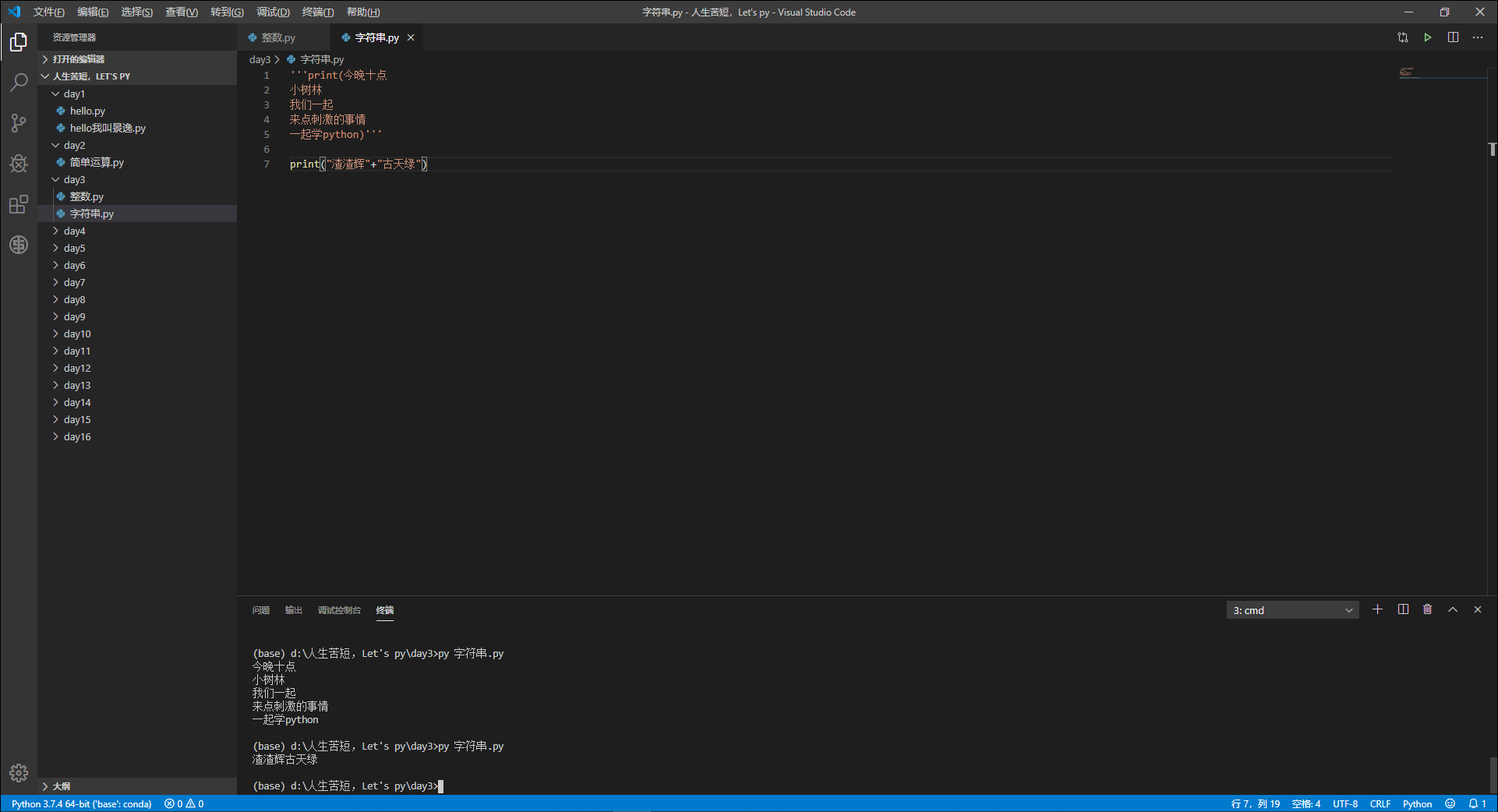The image size is (1498, 812).
Task: Close the 字符串.py editor tab
Action: click(x=411, y=37)
